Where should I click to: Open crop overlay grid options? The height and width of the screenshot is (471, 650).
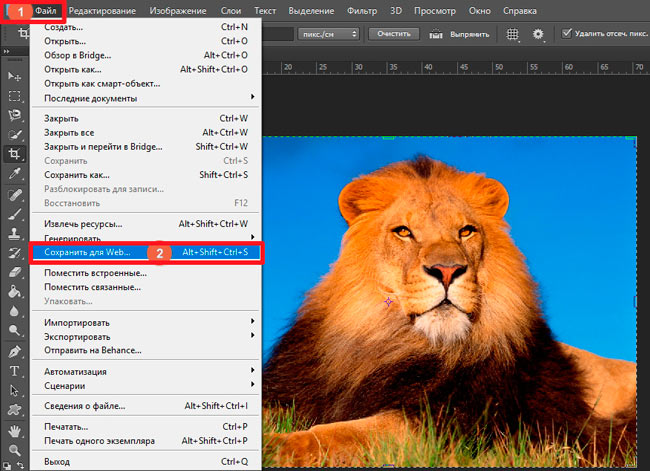tap(513, 34)
